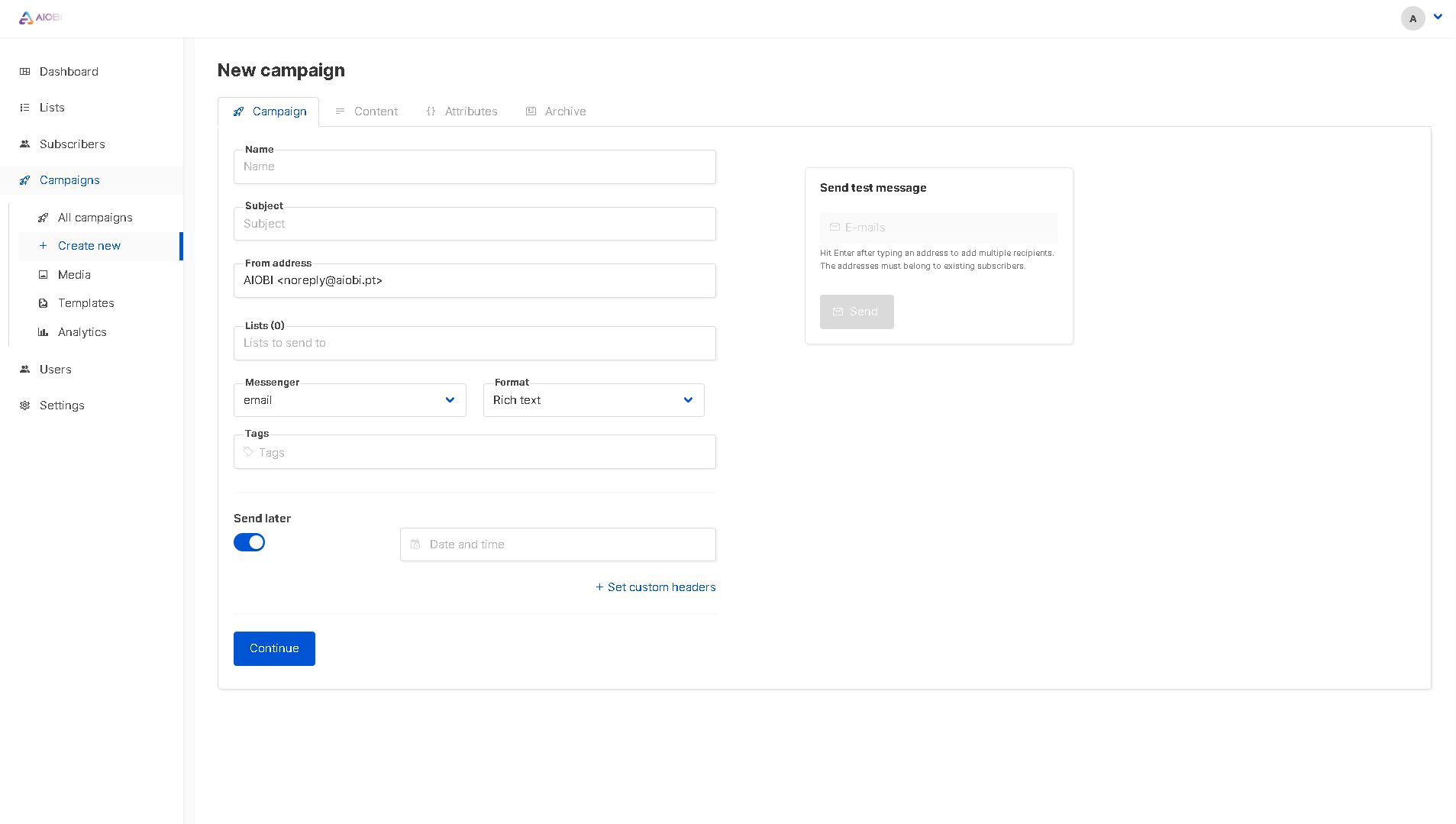Open Settings via the gear icon
This screenshot has height=824, width=1456.
(x=24, y=405)
